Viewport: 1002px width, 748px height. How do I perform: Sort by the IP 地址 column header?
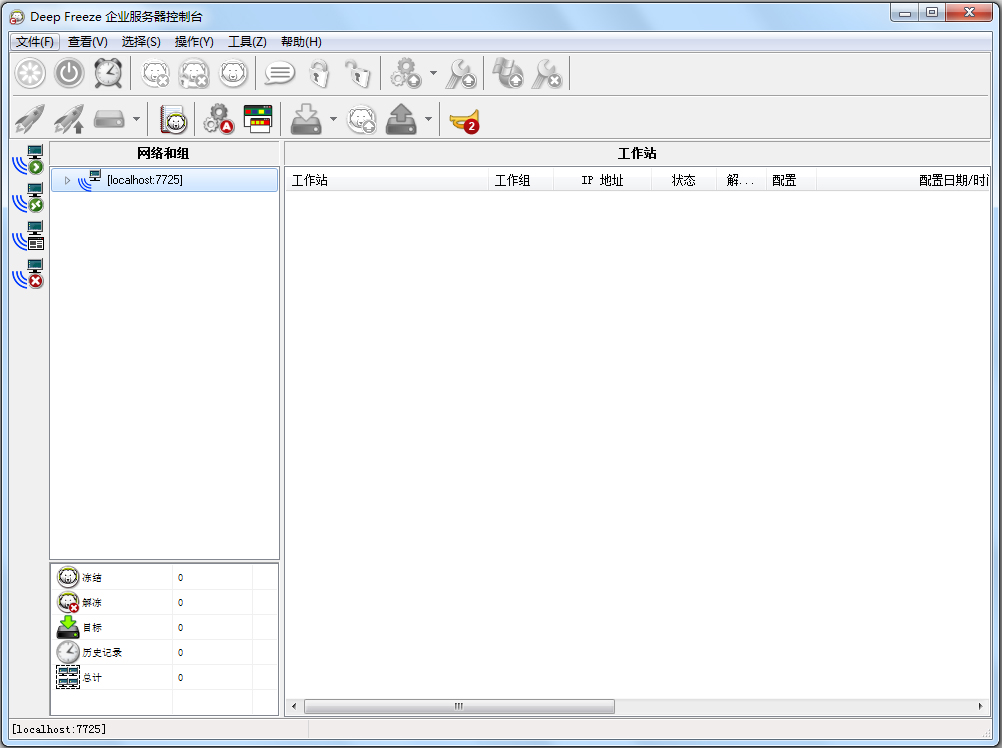[x=603, y=181]
